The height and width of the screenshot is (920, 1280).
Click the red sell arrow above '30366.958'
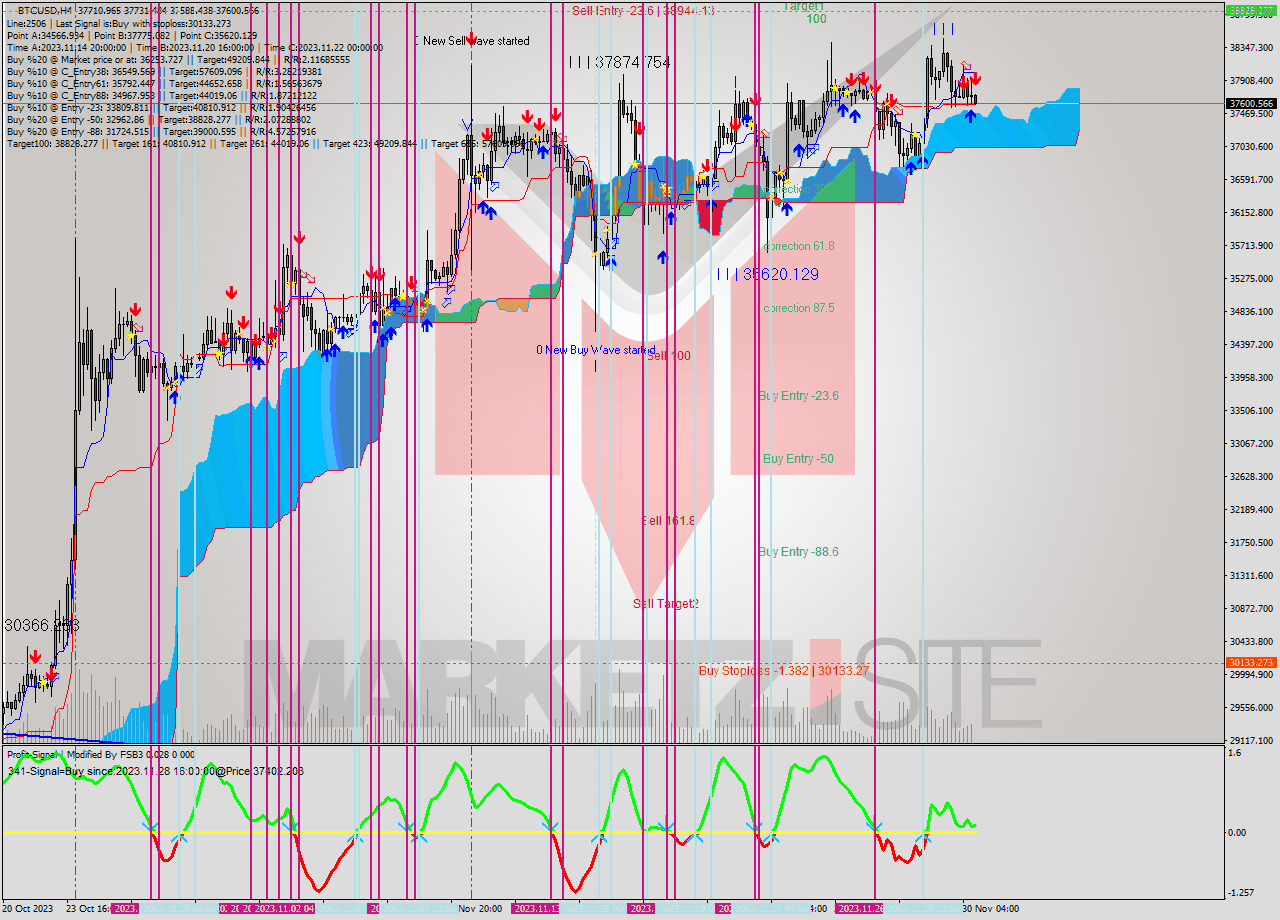(36, 657)
